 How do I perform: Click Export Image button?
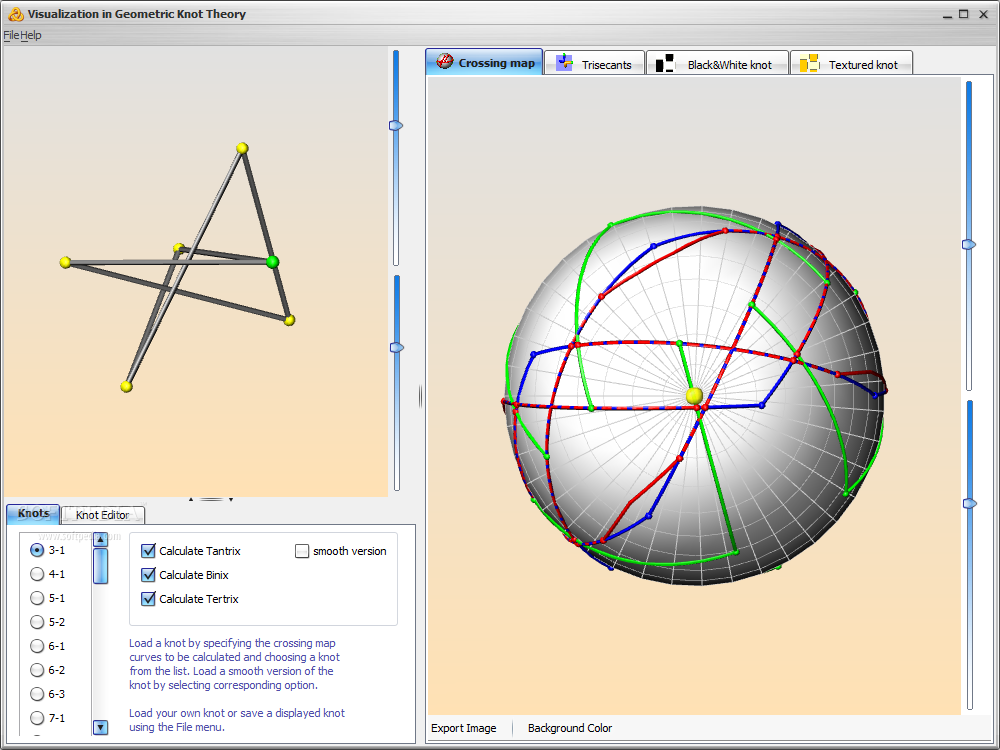[464, 728]
